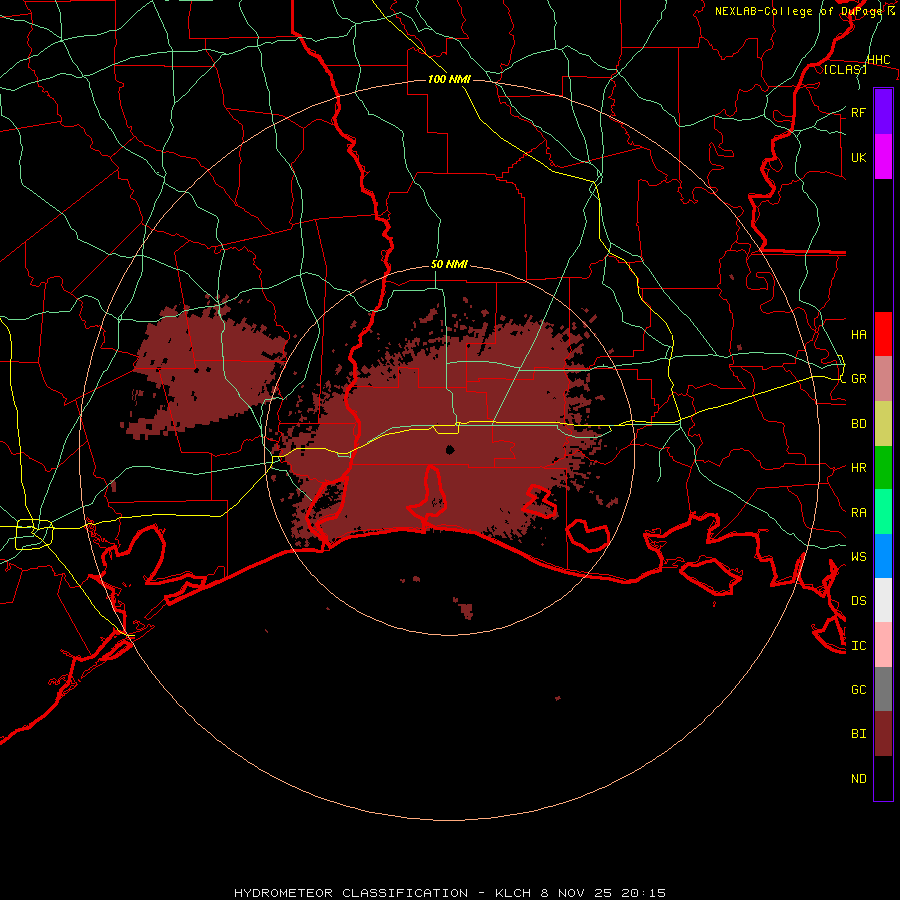900x900 pixels.
Task: Click the IC pink legend swatch
Action: (883, 645)
